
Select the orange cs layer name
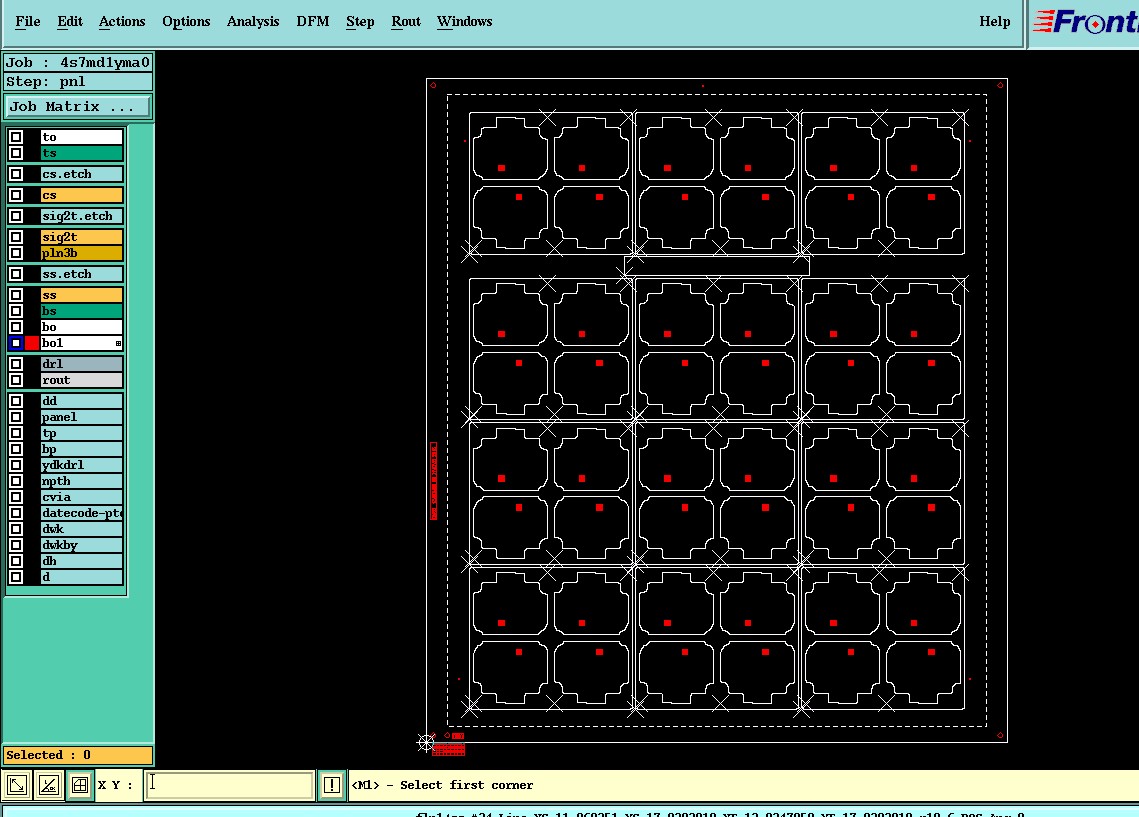pyautogui.click(x=81, y=195)
